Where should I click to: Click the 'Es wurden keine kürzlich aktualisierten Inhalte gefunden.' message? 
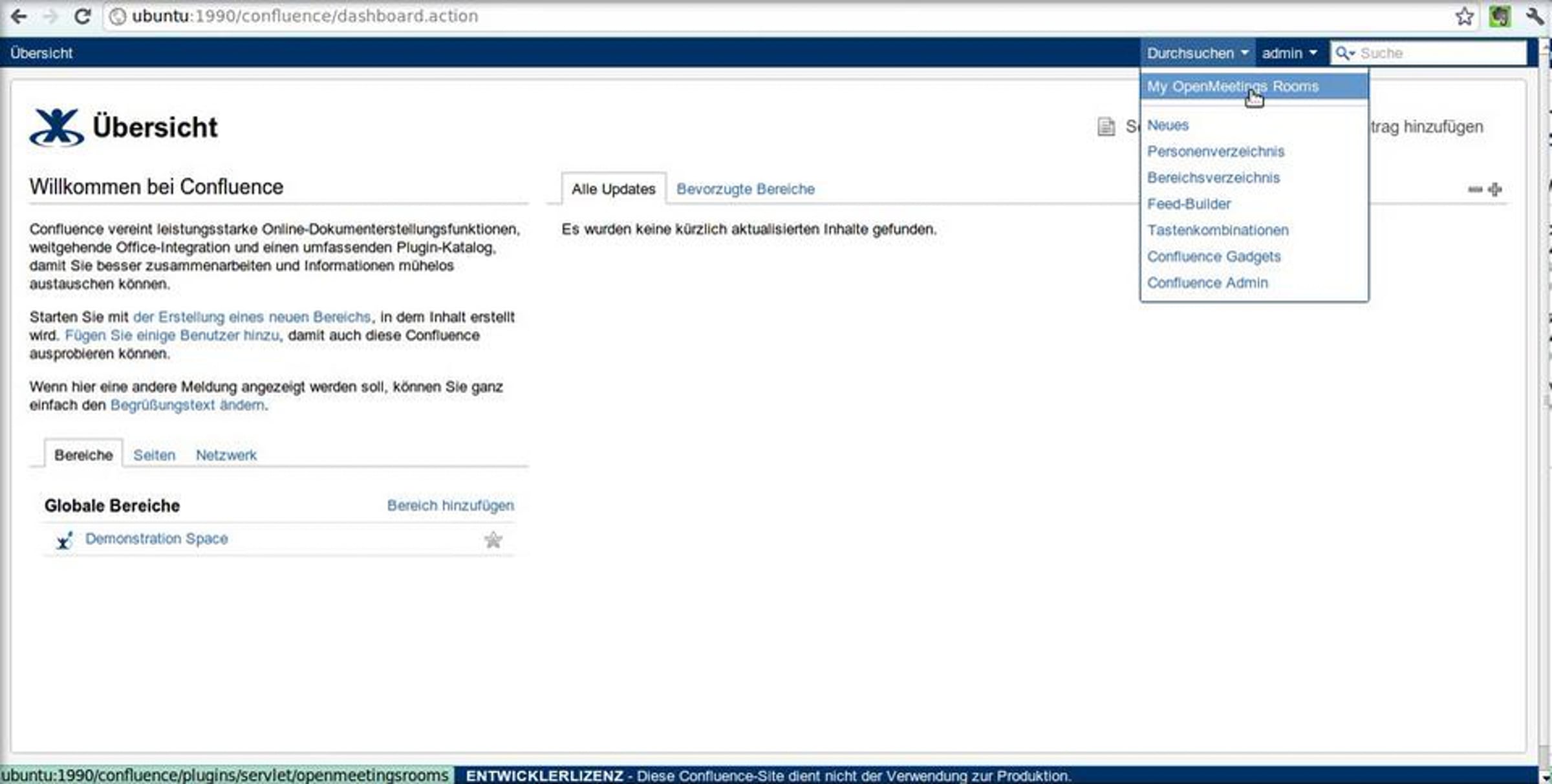pos(749,229)
